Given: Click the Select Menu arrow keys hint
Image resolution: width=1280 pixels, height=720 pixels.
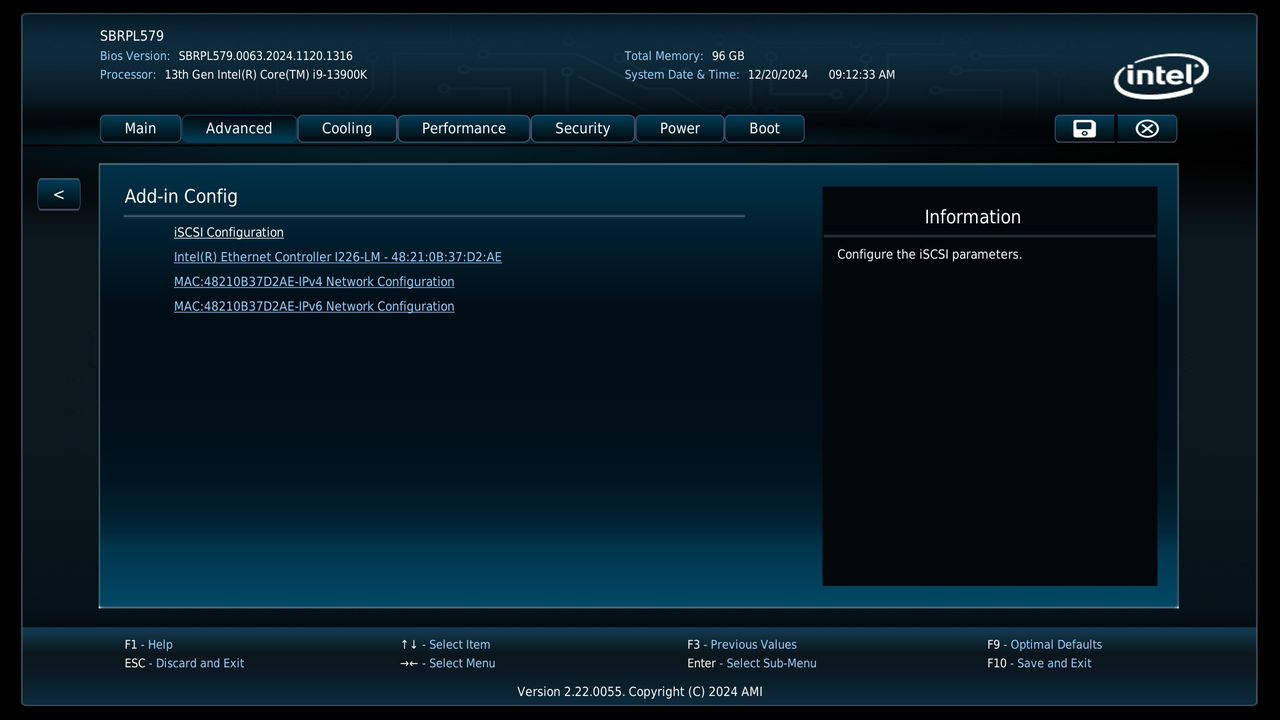Looking at the screenshot, I should pos(448,663).
